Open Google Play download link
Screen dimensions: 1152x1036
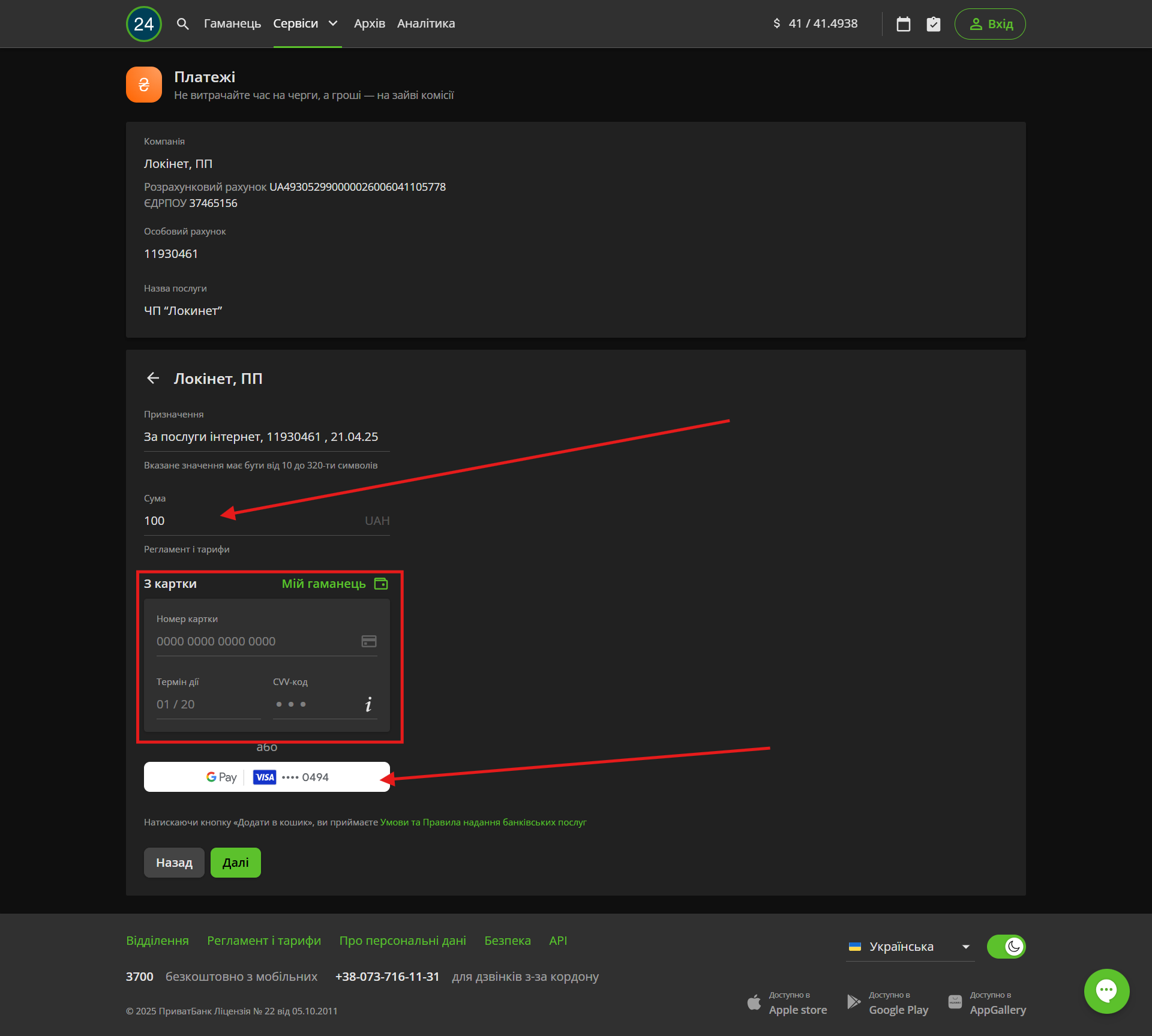coord(887,1002)
